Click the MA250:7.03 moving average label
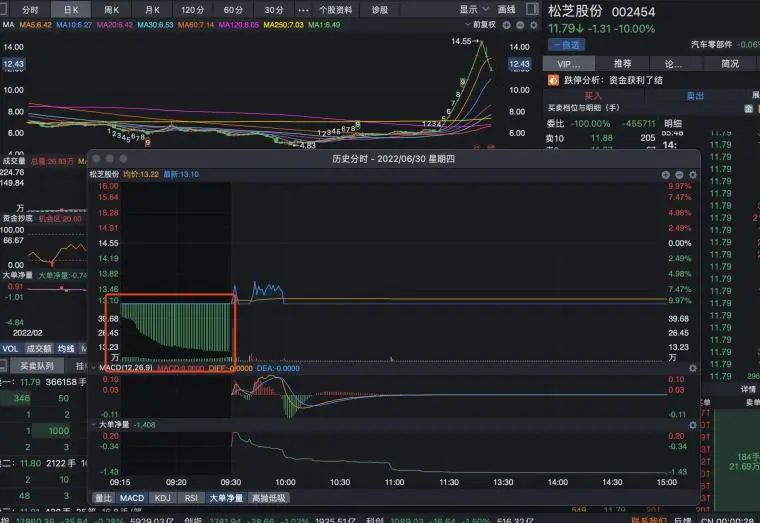Image resolution: width=760 pixels, height=523 pixels. tap(283, 25)
